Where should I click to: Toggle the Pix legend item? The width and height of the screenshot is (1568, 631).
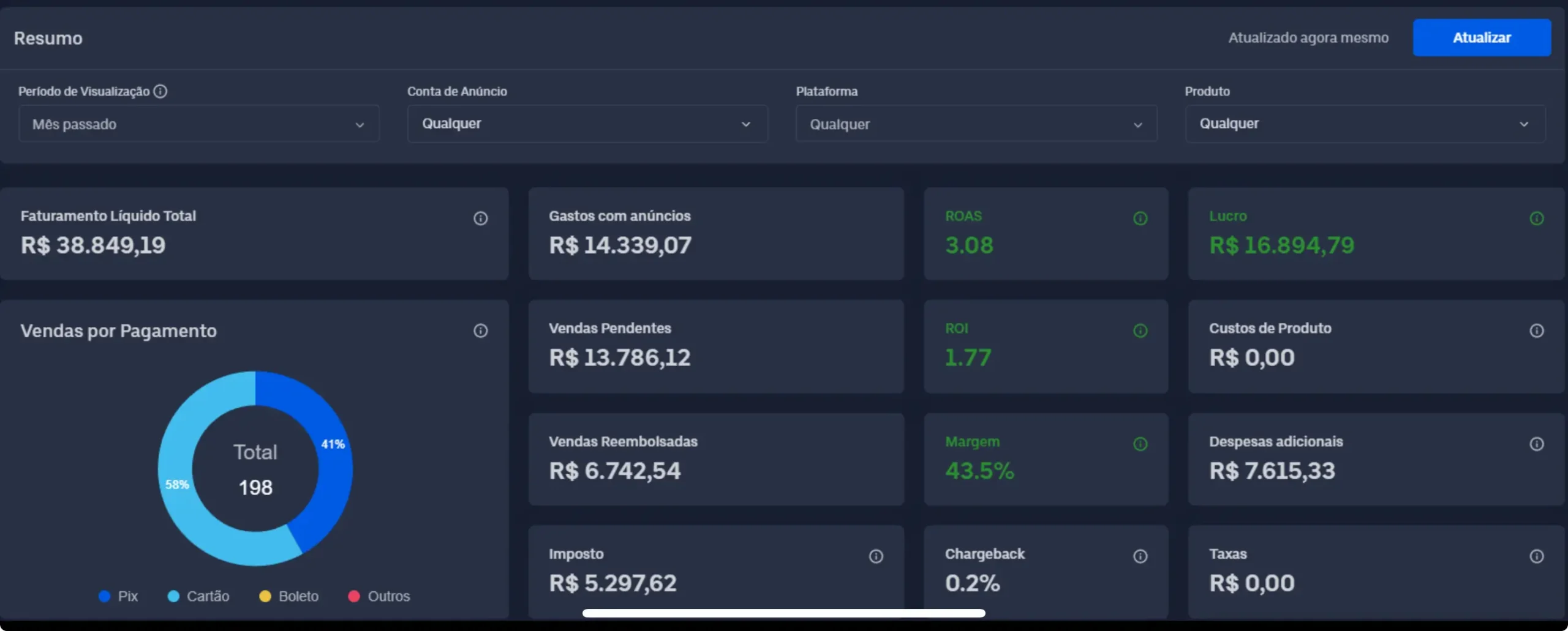pyautogui.click(x=119, y=596)
